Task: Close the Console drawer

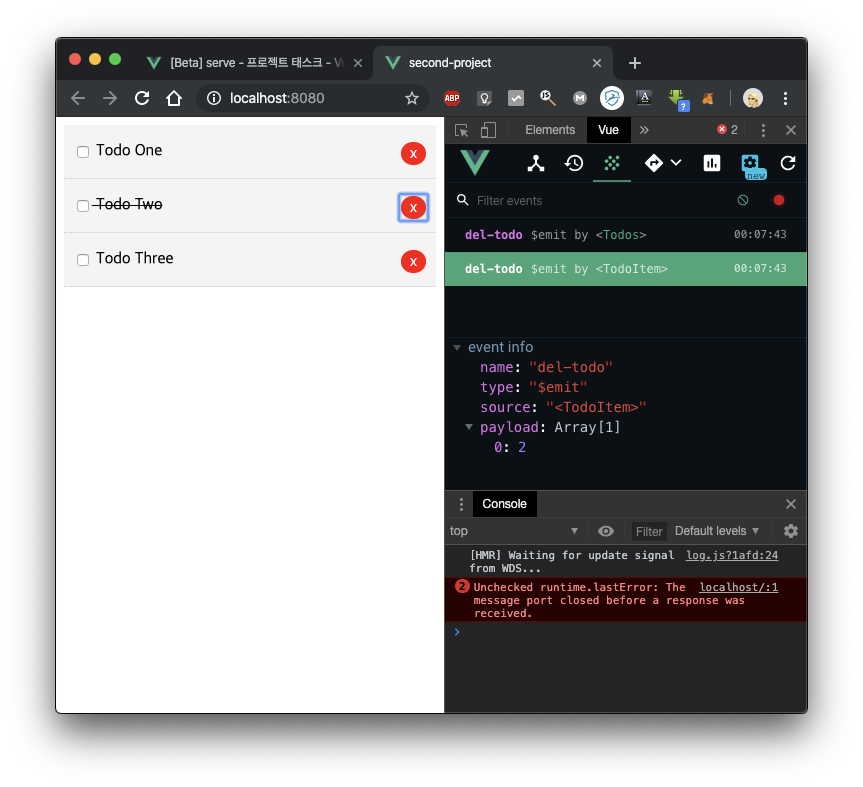Action: pos(791,504)
